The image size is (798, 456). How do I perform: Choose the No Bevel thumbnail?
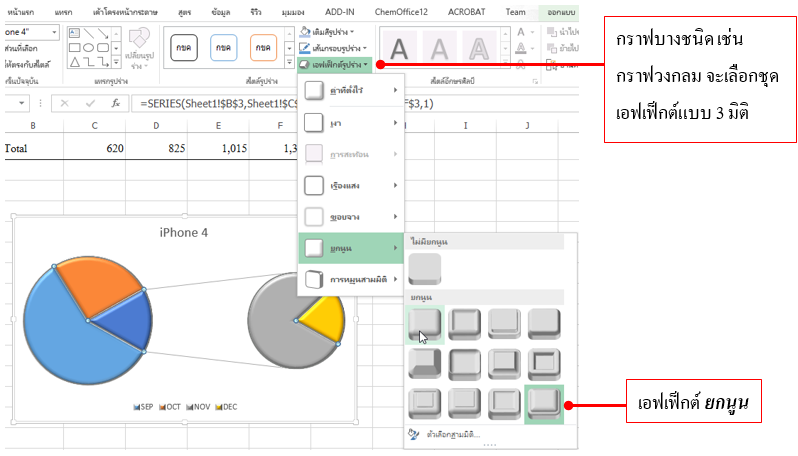pos(425,269)
